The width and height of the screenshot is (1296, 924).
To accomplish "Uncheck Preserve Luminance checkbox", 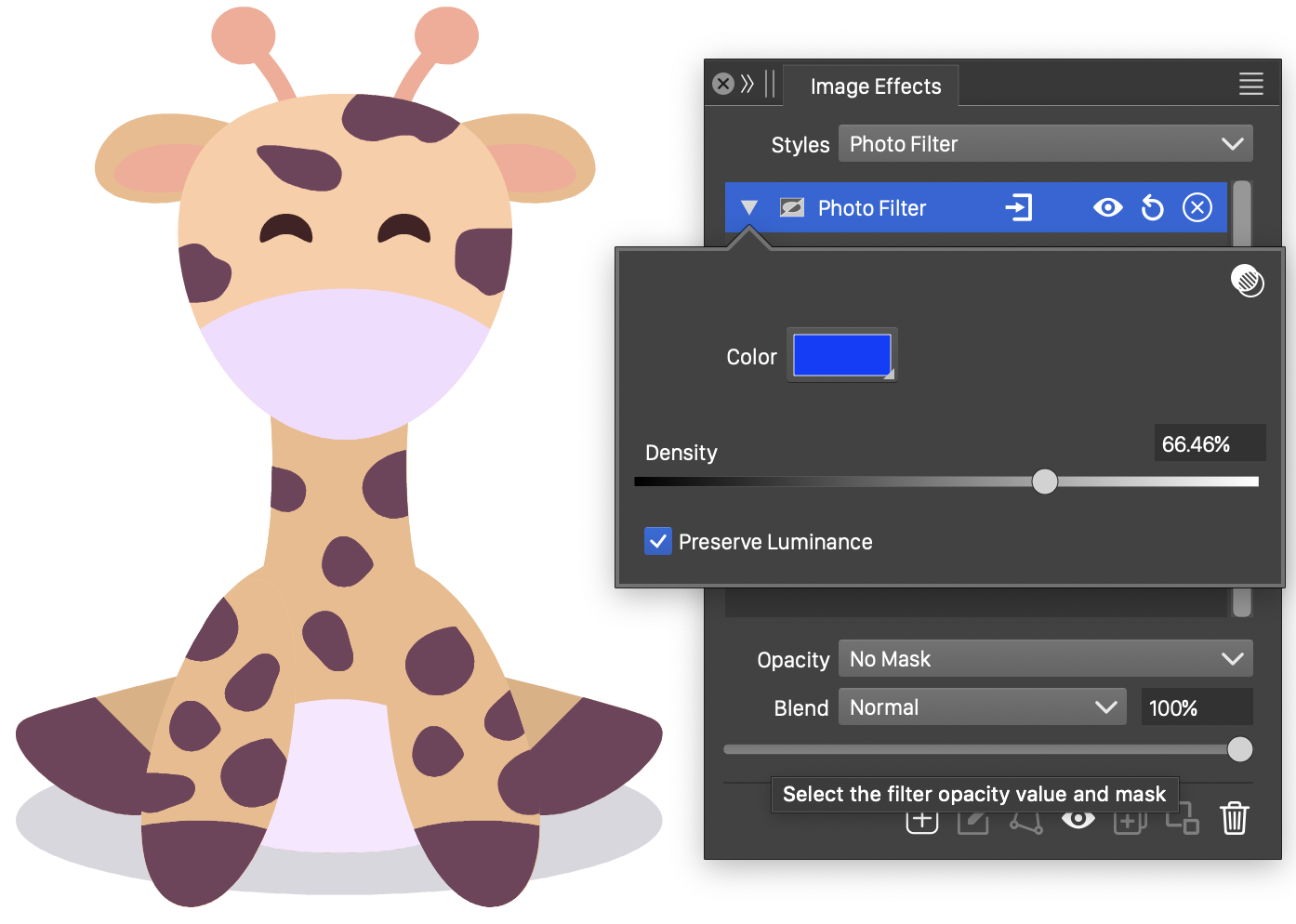I will point(658,541).
